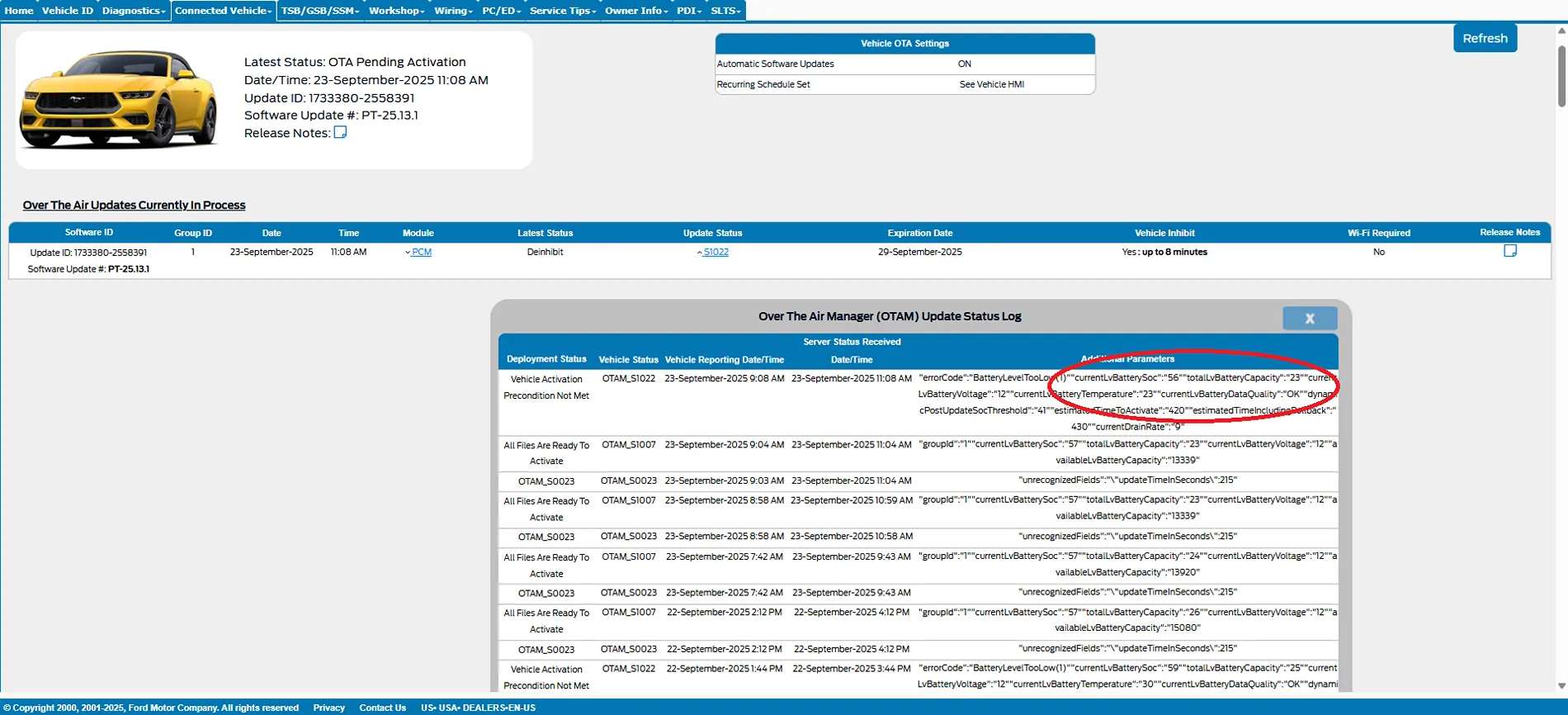Click the 'Automatic Software Updates' setting row
Image resolution: width=1568 pixels, height=715 pixels.
(905, 64)
